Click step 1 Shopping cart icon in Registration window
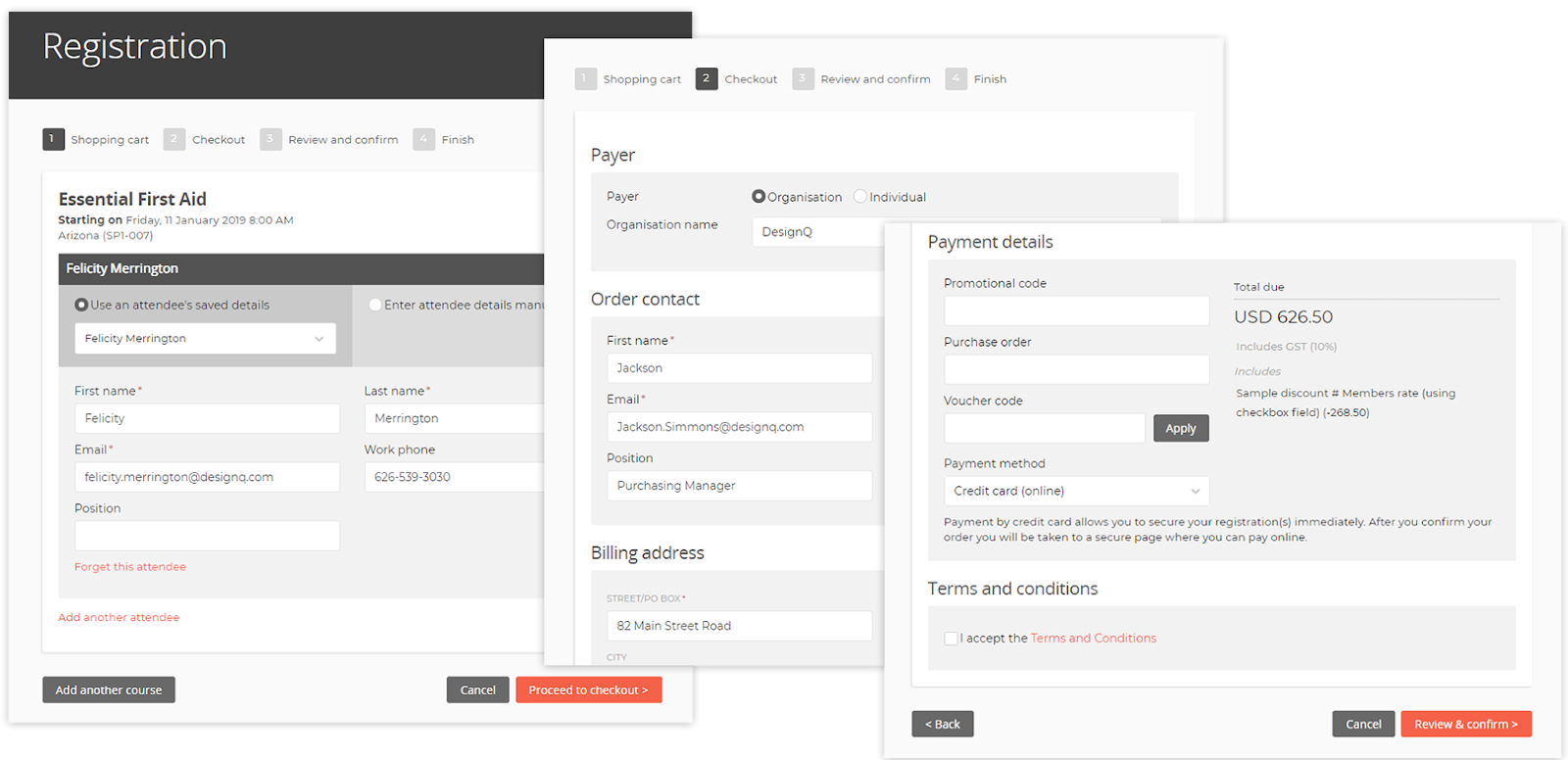 point(53,139)
